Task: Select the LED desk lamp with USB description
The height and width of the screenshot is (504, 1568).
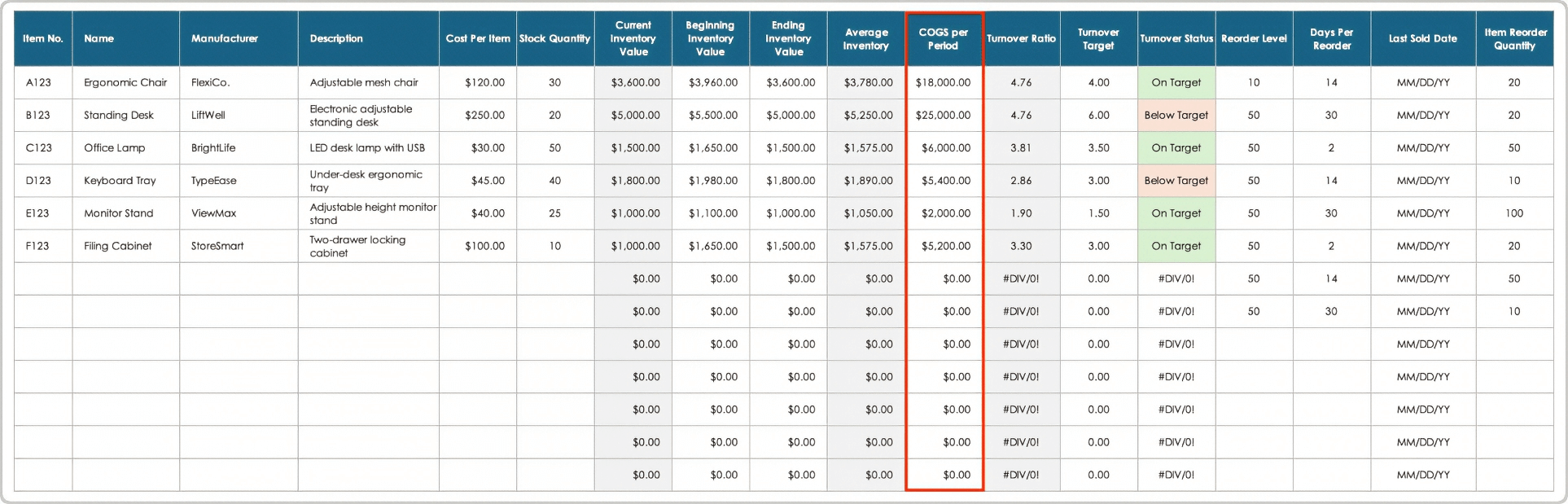Action: coord(367,148)
